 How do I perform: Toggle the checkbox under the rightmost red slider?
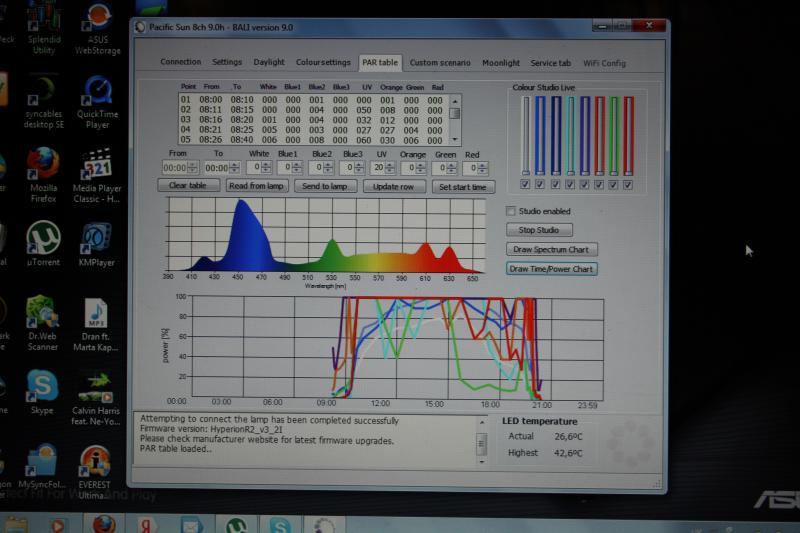click(629, 184)
